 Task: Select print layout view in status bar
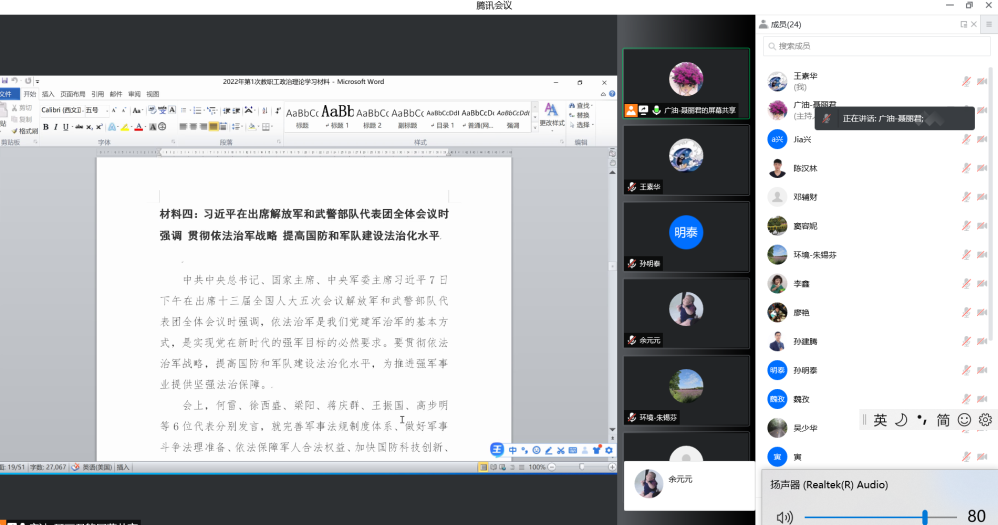pos(483,467)
